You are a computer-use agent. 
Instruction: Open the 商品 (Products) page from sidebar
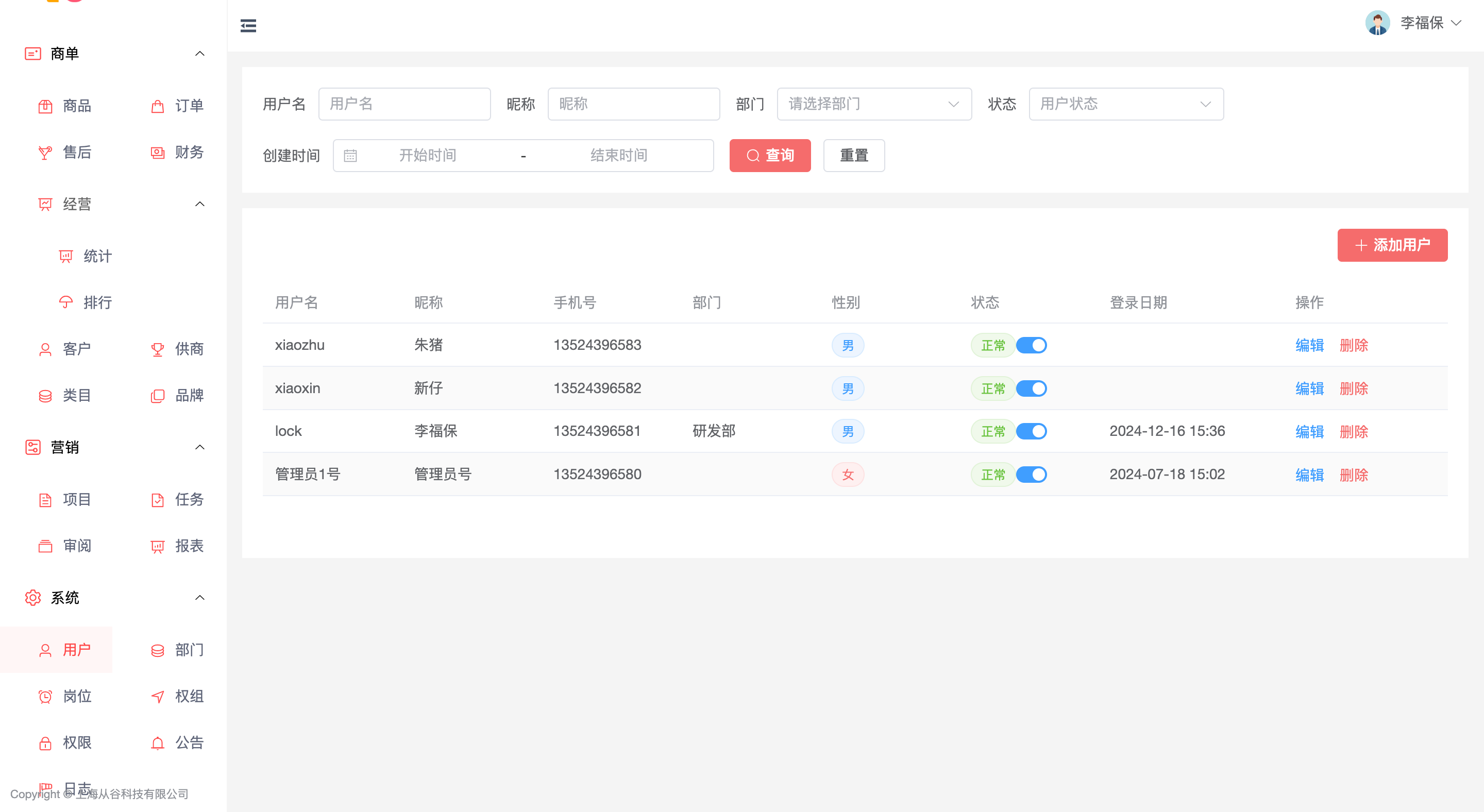pyautogui.click(x=77, y=106)
